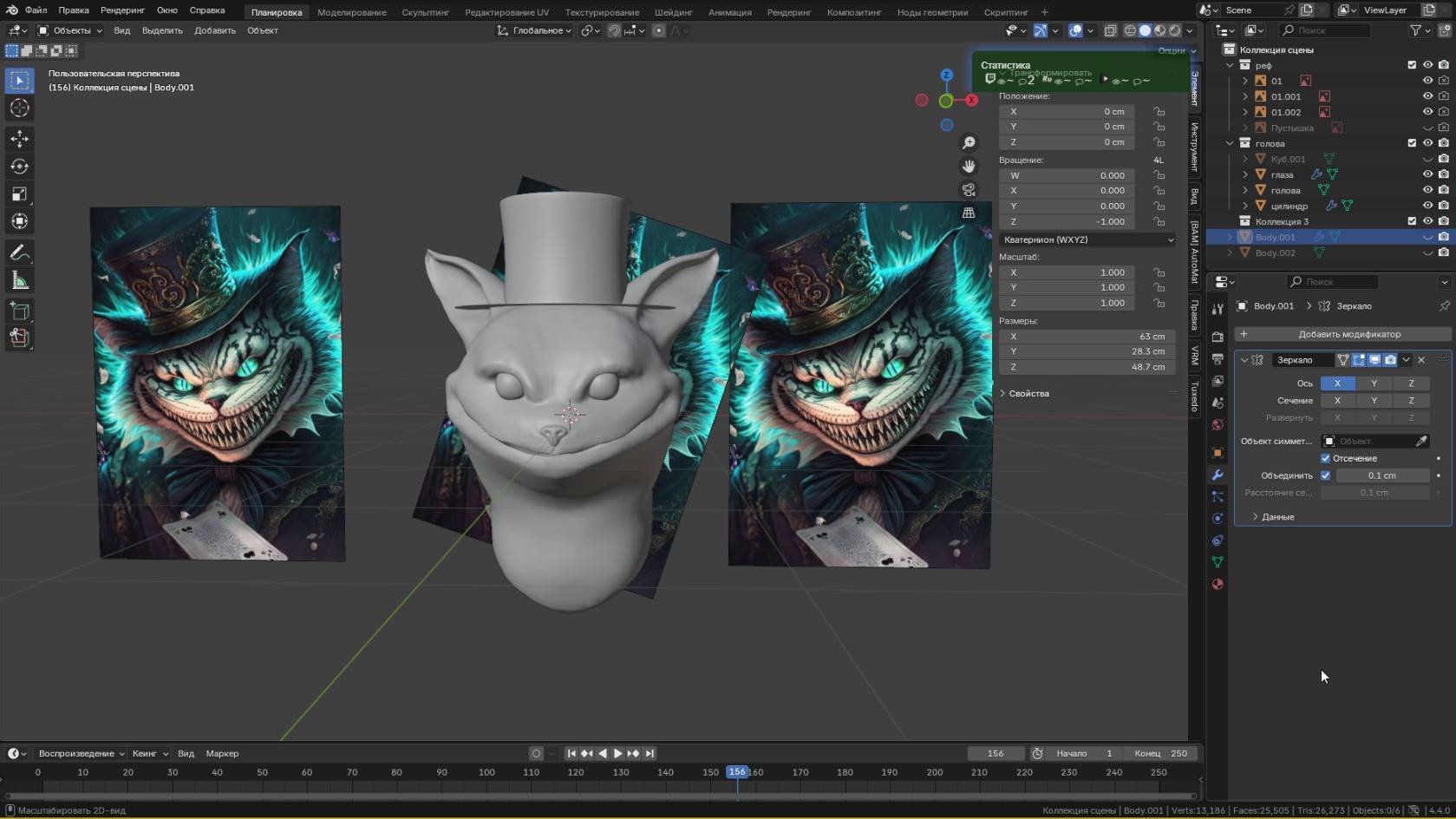Select the Rotate tool
Image resolution: width=1456 pixels, height=819 pixels.
point(19,167)
